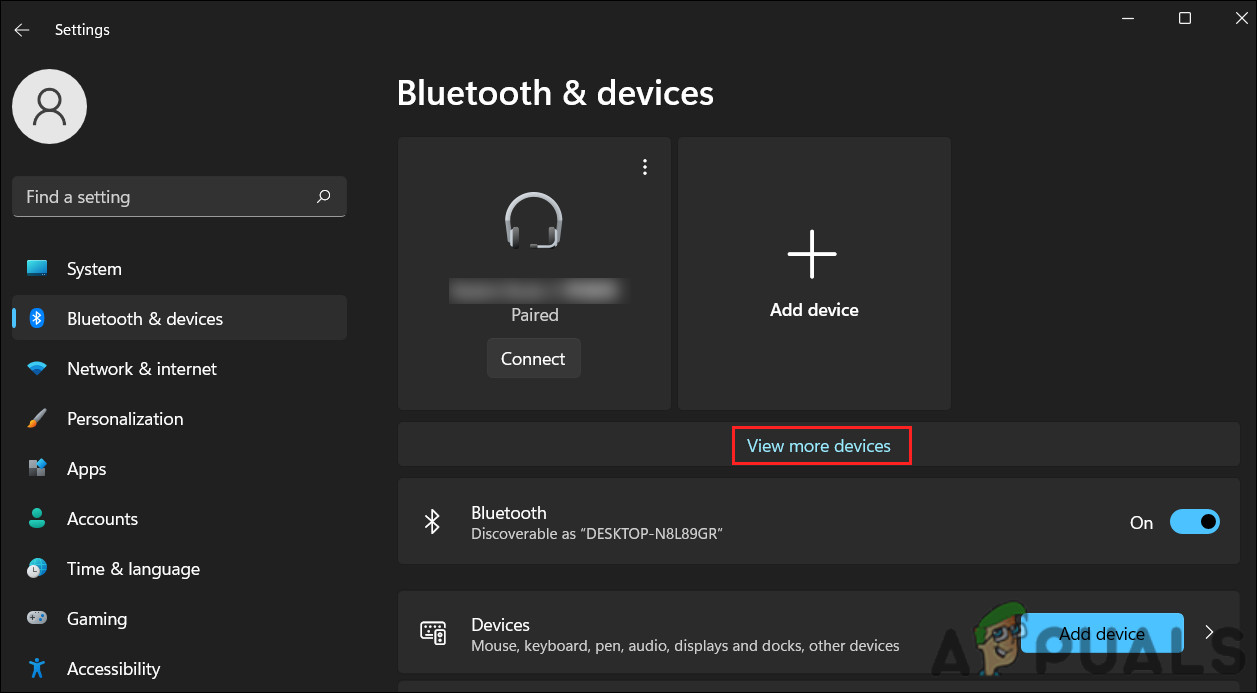Open View more devices
The image size is (1257, 693).
[821, 445]
